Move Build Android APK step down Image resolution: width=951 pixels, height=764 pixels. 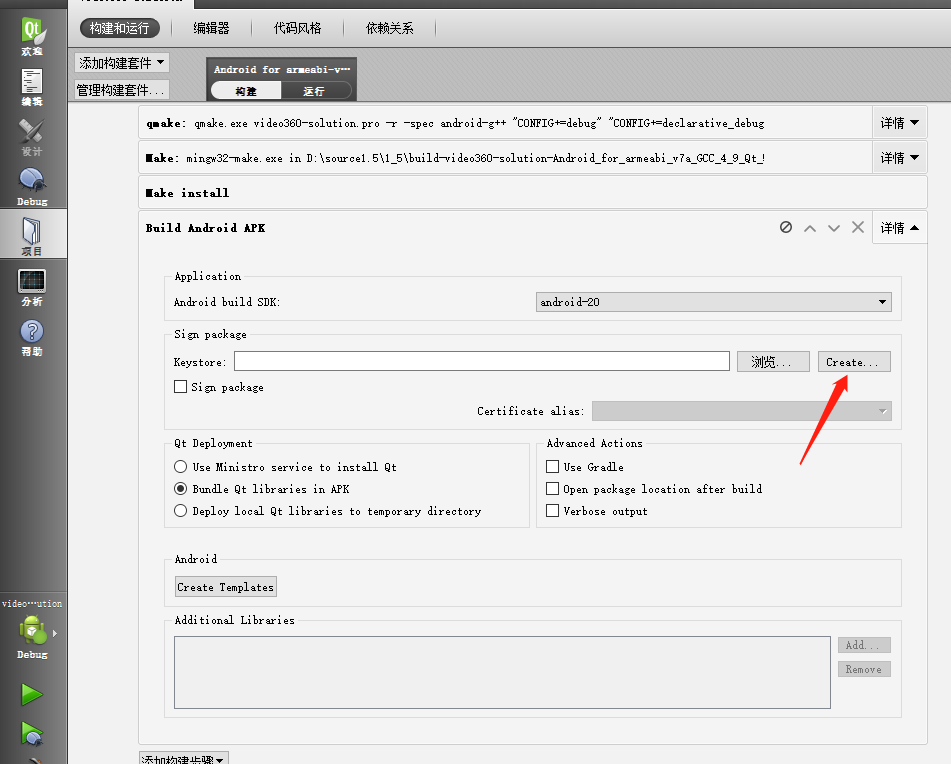(x=834, y=228)
